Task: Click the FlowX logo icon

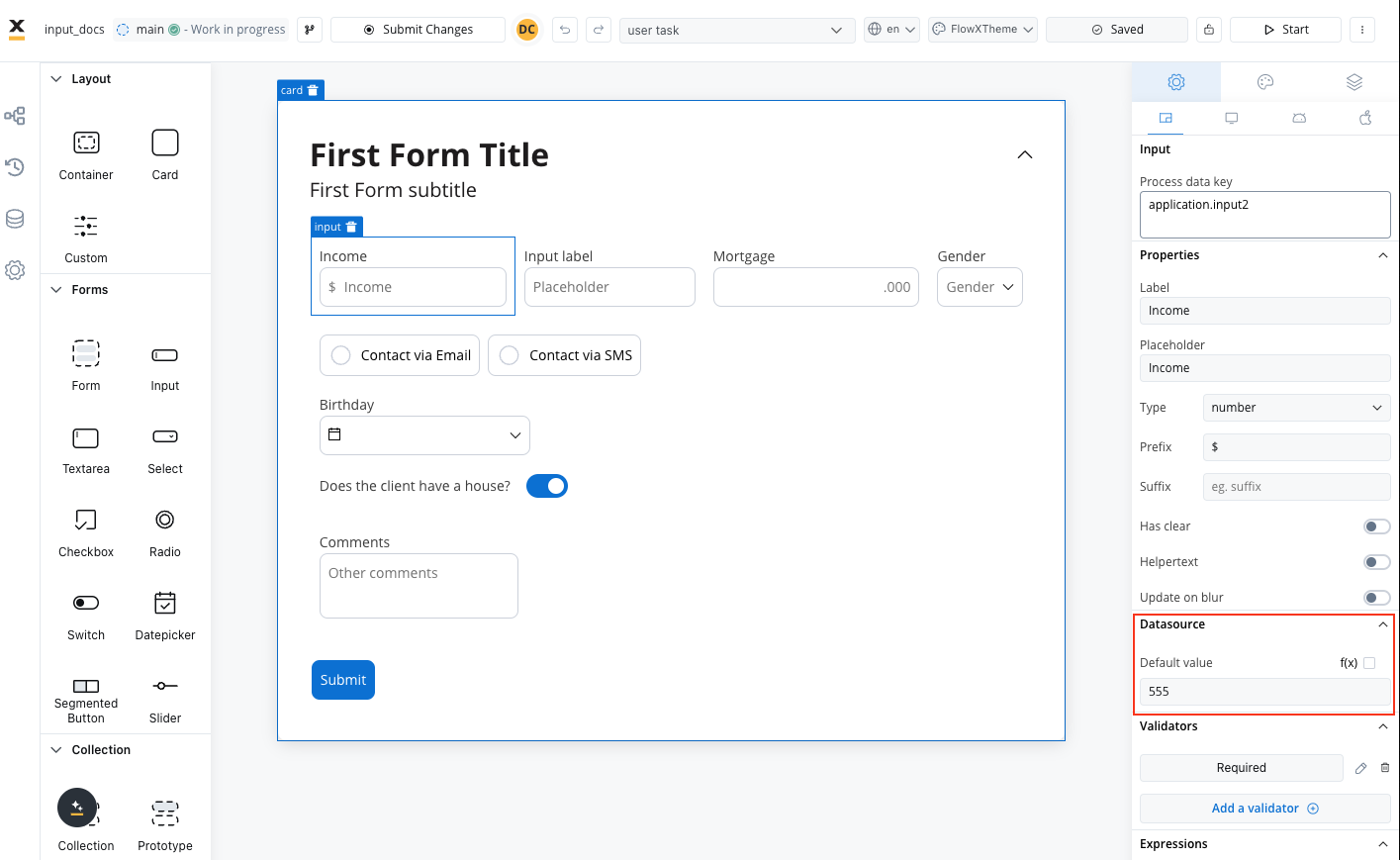Action: (17, 29)
